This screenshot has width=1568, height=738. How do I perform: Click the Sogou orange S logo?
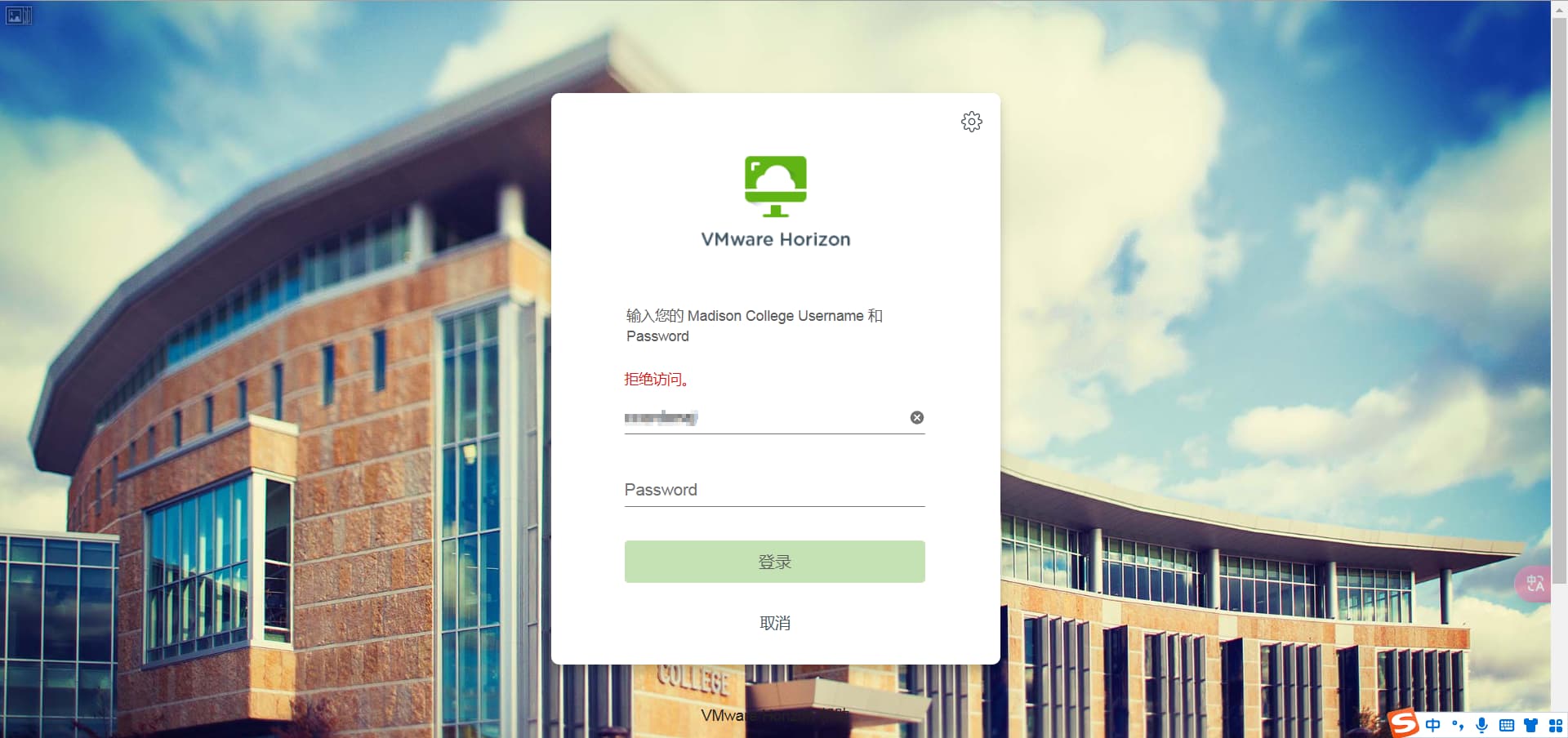click(x=1404, y=723)
